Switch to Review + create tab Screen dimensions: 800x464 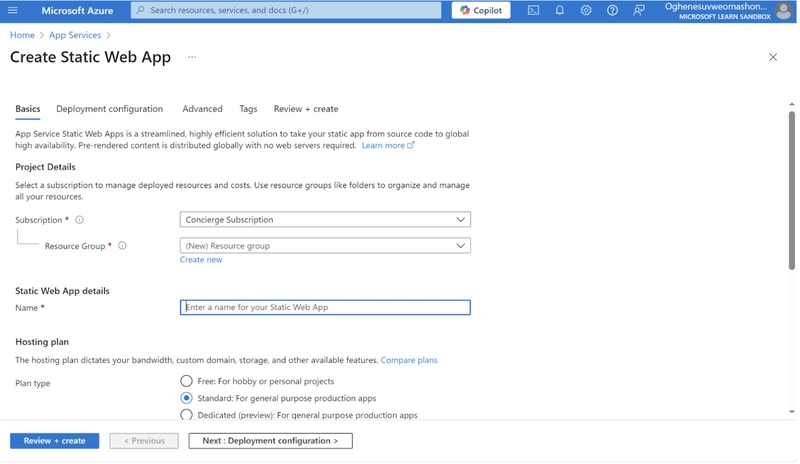(x=306, y=109)
